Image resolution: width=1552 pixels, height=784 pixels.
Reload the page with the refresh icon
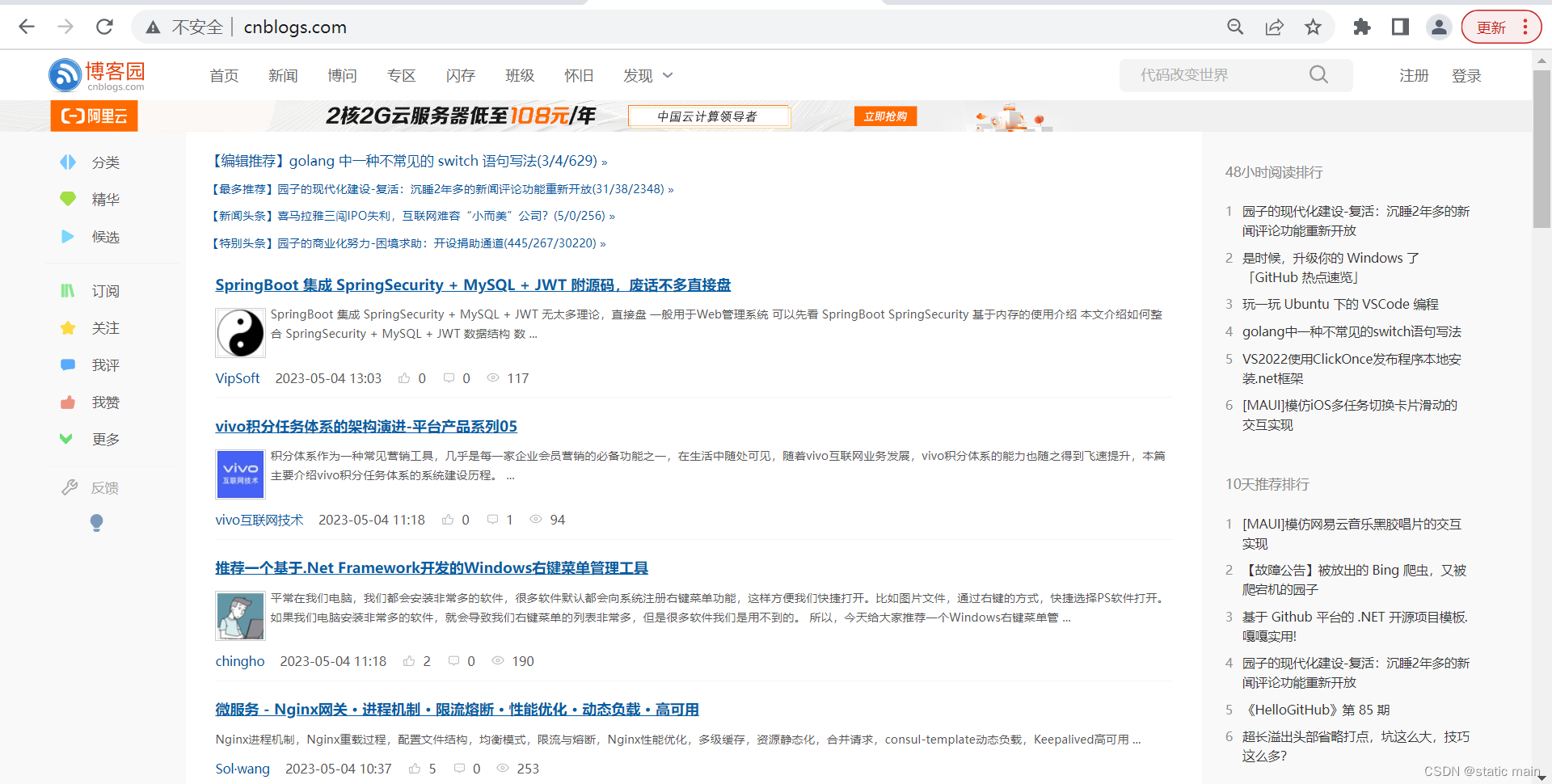tap(104, 27)
